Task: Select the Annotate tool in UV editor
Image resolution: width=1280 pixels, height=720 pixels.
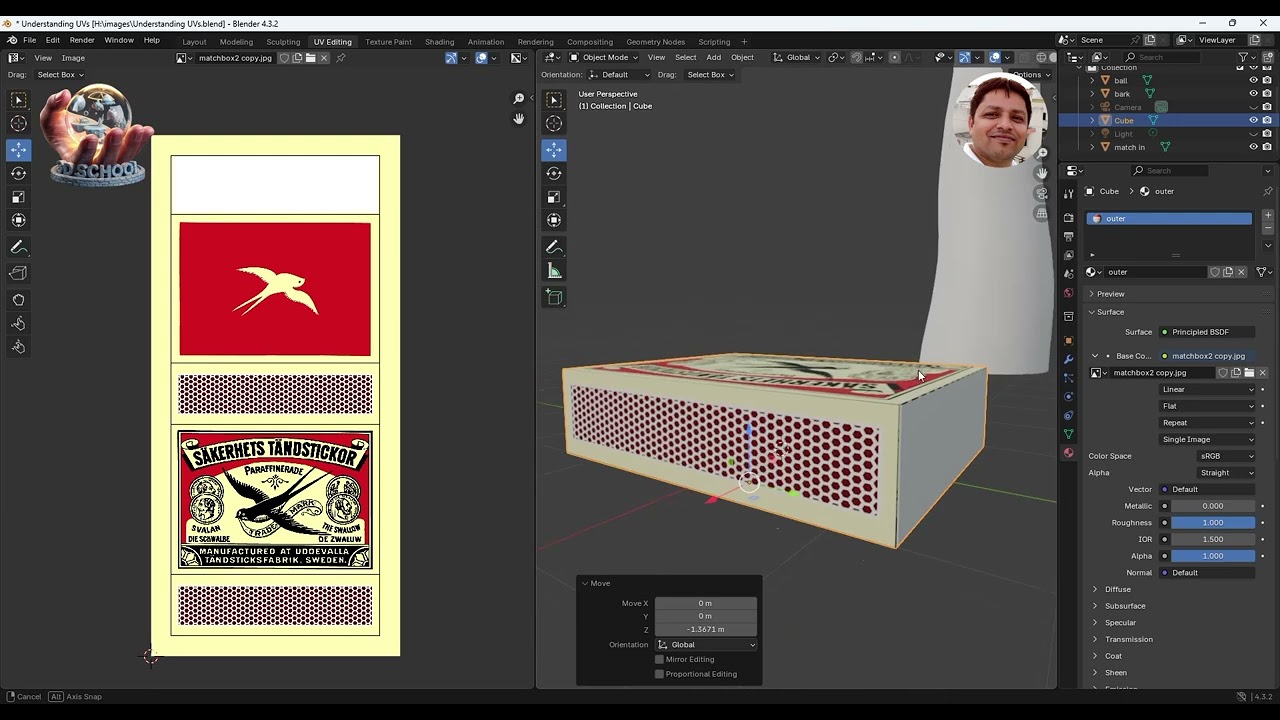Action: tap(18, 247)
